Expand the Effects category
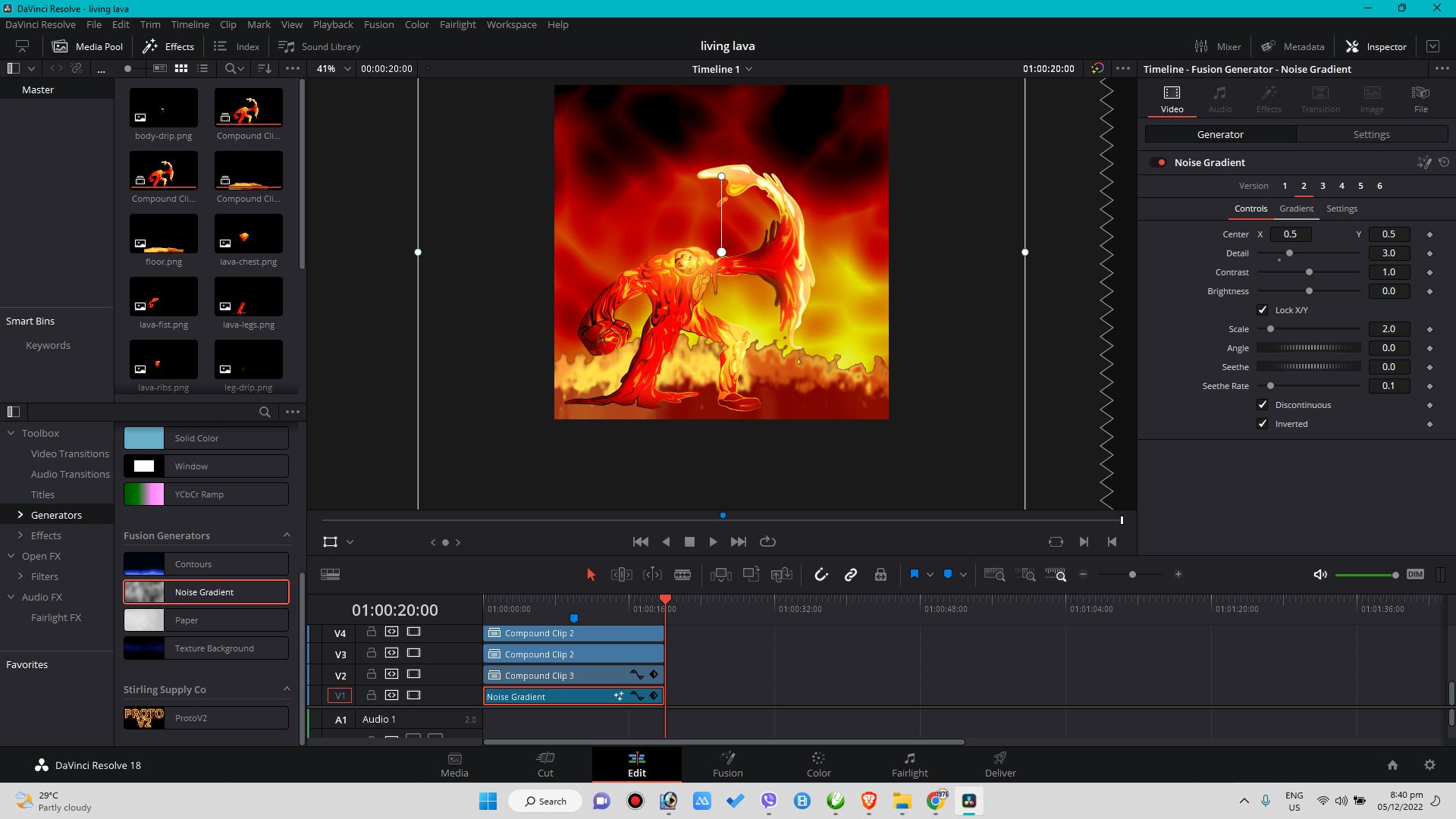 click(20, 535)
